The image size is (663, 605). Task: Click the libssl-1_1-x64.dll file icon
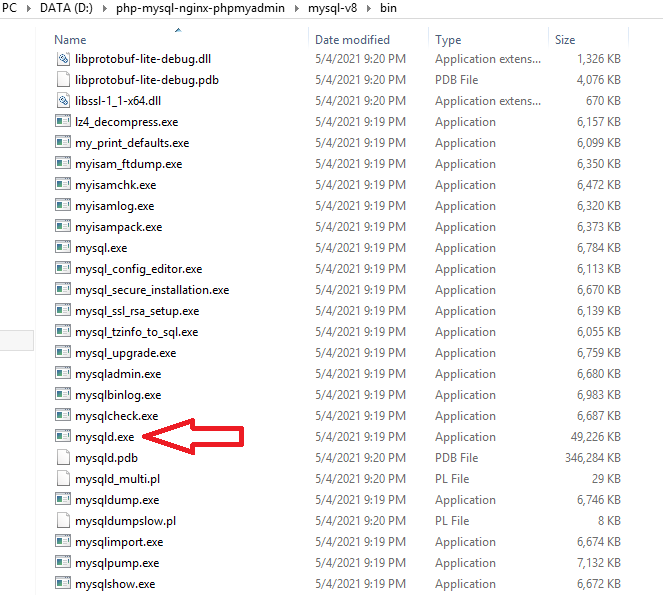click(x=63, y=101)
